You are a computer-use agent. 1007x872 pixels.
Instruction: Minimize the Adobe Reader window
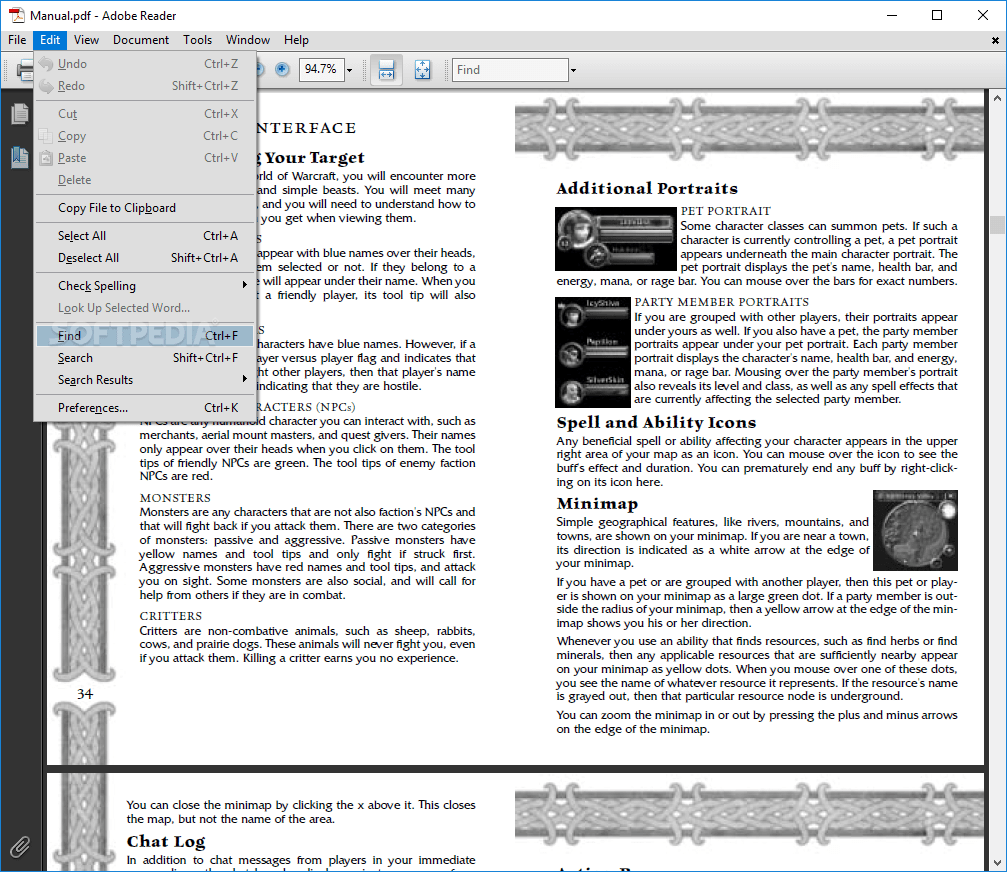point(891,15)
